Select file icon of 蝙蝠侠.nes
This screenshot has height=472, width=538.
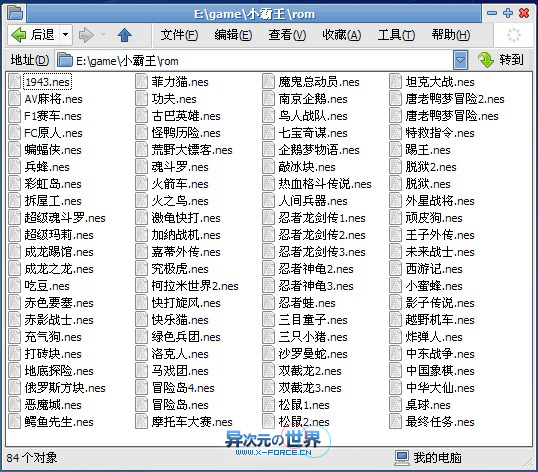[14, 150]
